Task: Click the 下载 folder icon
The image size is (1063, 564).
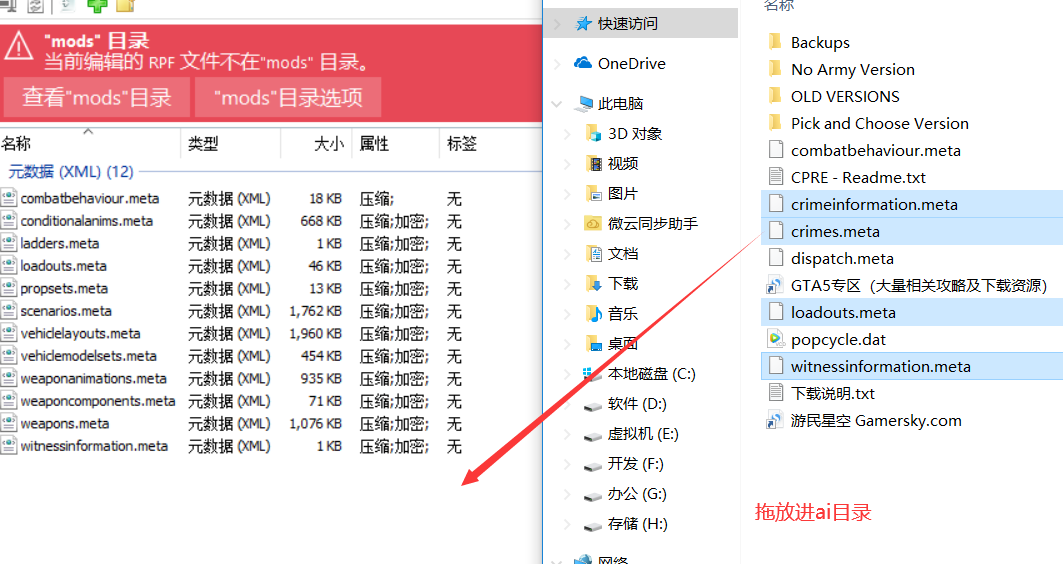Action: pyautogui.click(x=594, y=283)
